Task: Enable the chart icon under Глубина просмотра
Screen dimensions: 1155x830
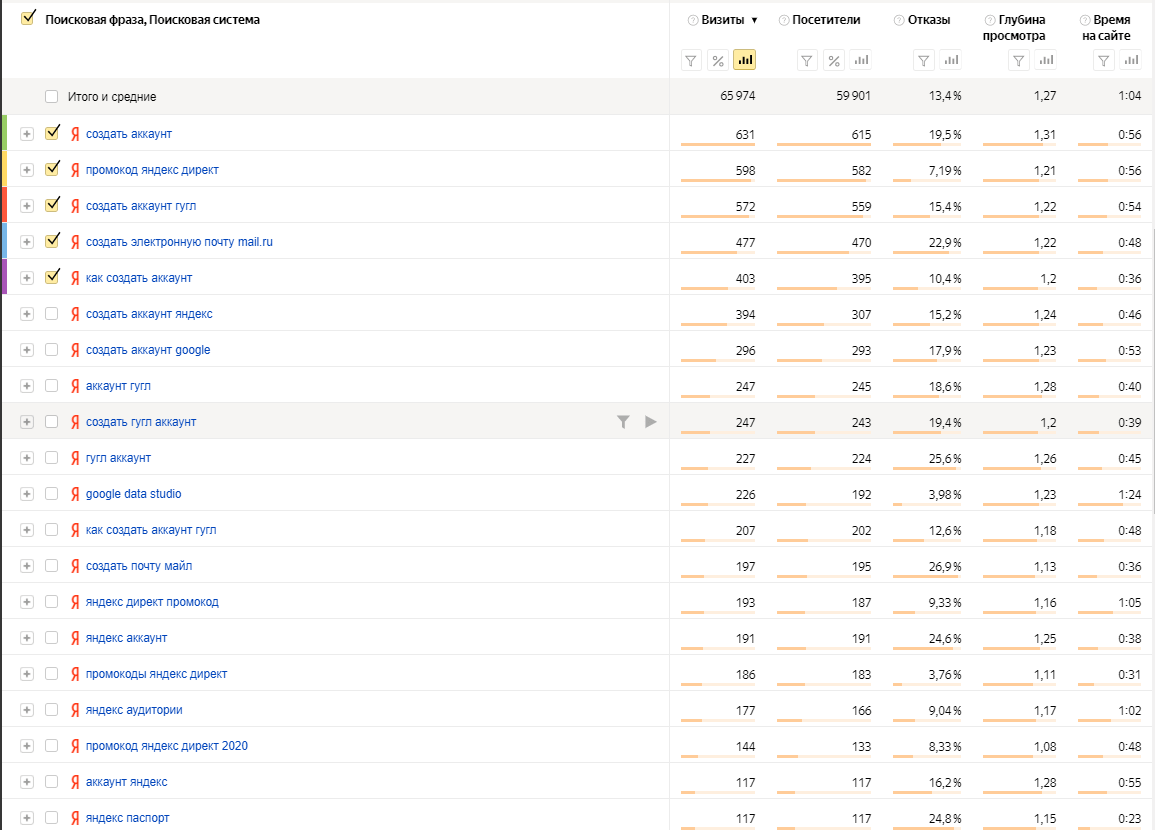Action: (x=1046, y=60)
